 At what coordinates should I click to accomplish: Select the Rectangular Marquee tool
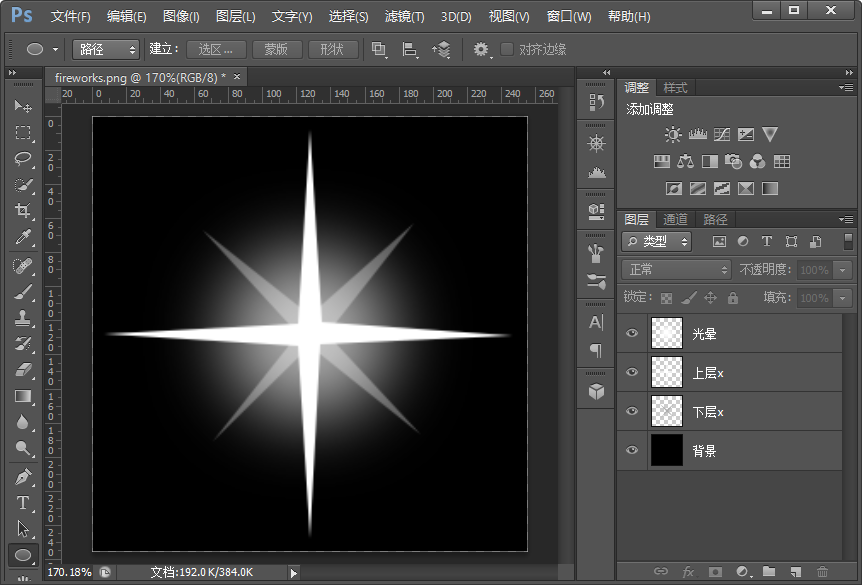pos(23,133)
